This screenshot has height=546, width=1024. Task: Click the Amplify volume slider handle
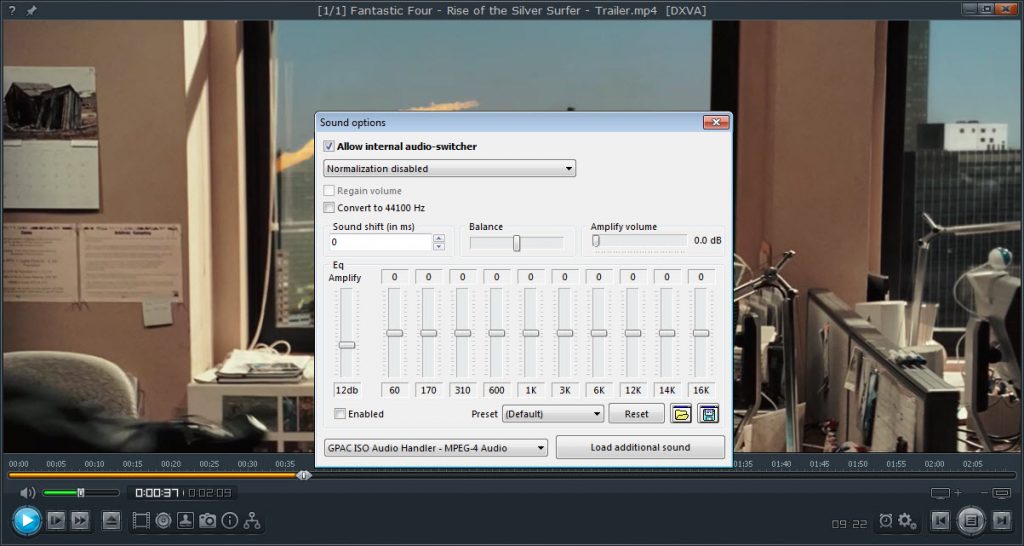click(x=596, y=241)
